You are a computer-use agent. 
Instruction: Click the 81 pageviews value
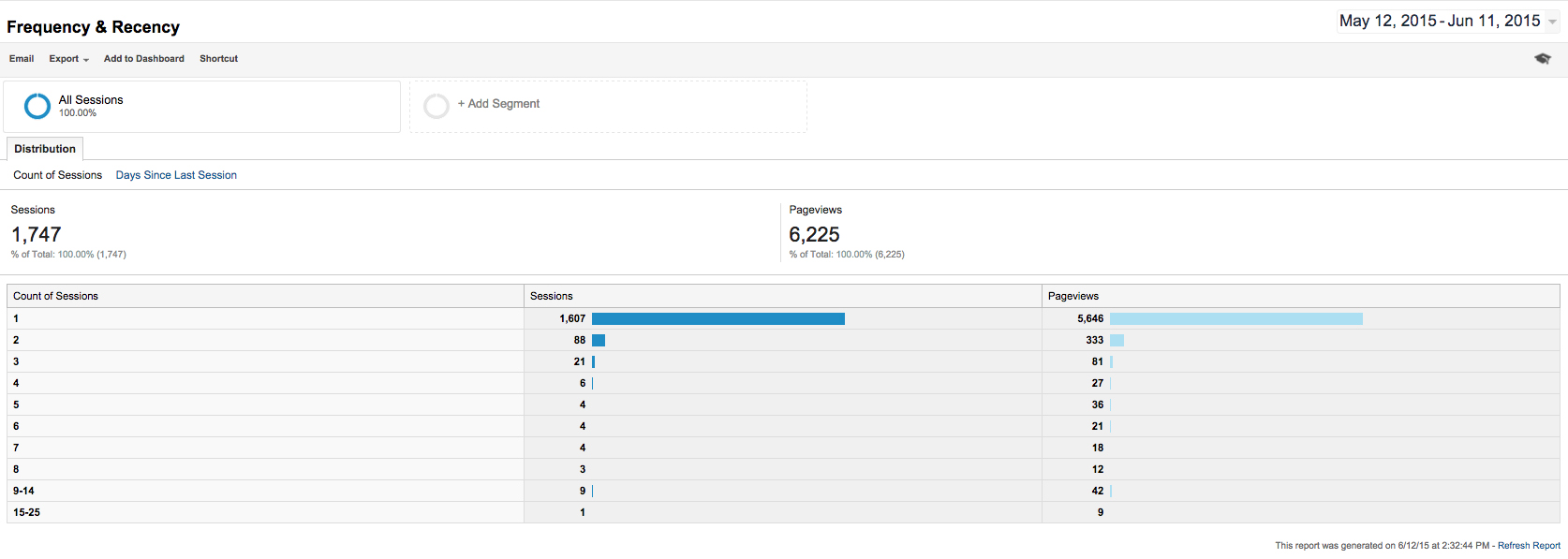[1098, 362]
